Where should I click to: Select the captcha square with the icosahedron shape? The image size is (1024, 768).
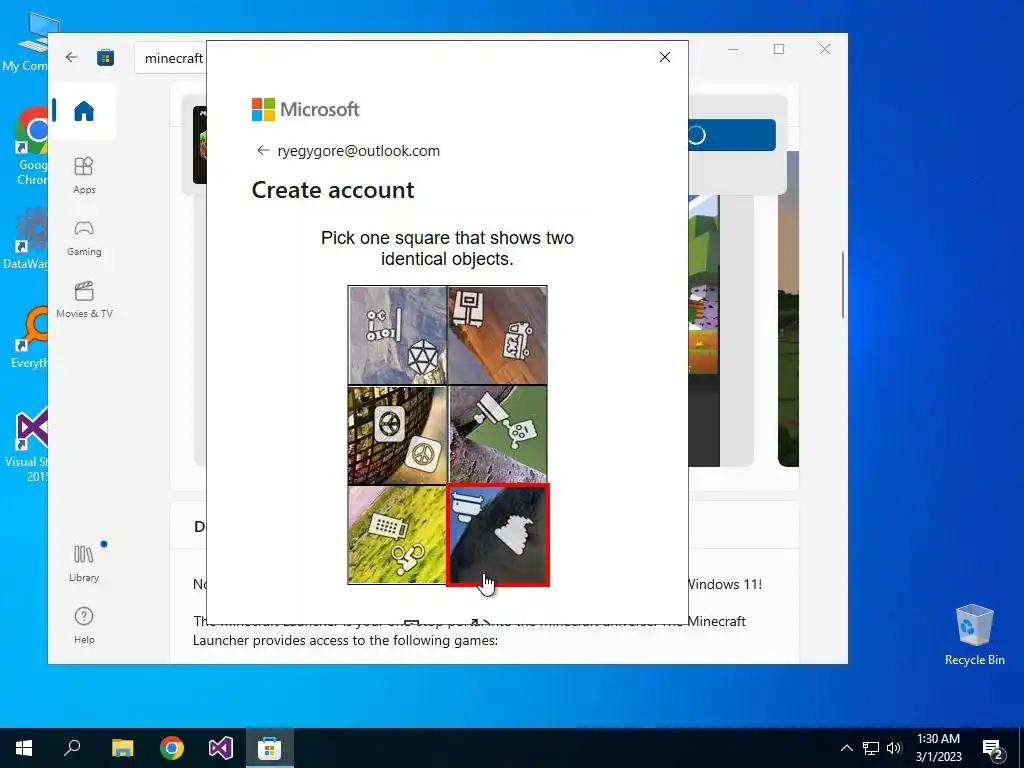pos(398,335)
